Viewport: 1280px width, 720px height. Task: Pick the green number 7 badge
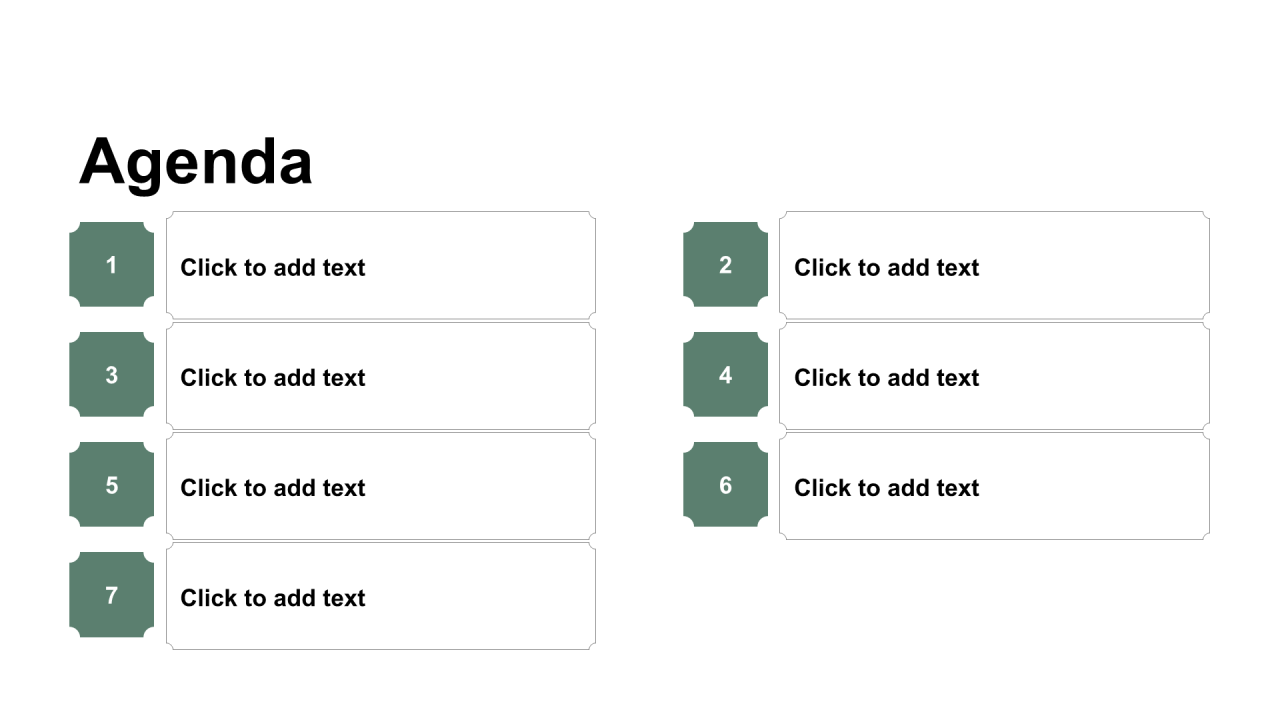(111, 595)
